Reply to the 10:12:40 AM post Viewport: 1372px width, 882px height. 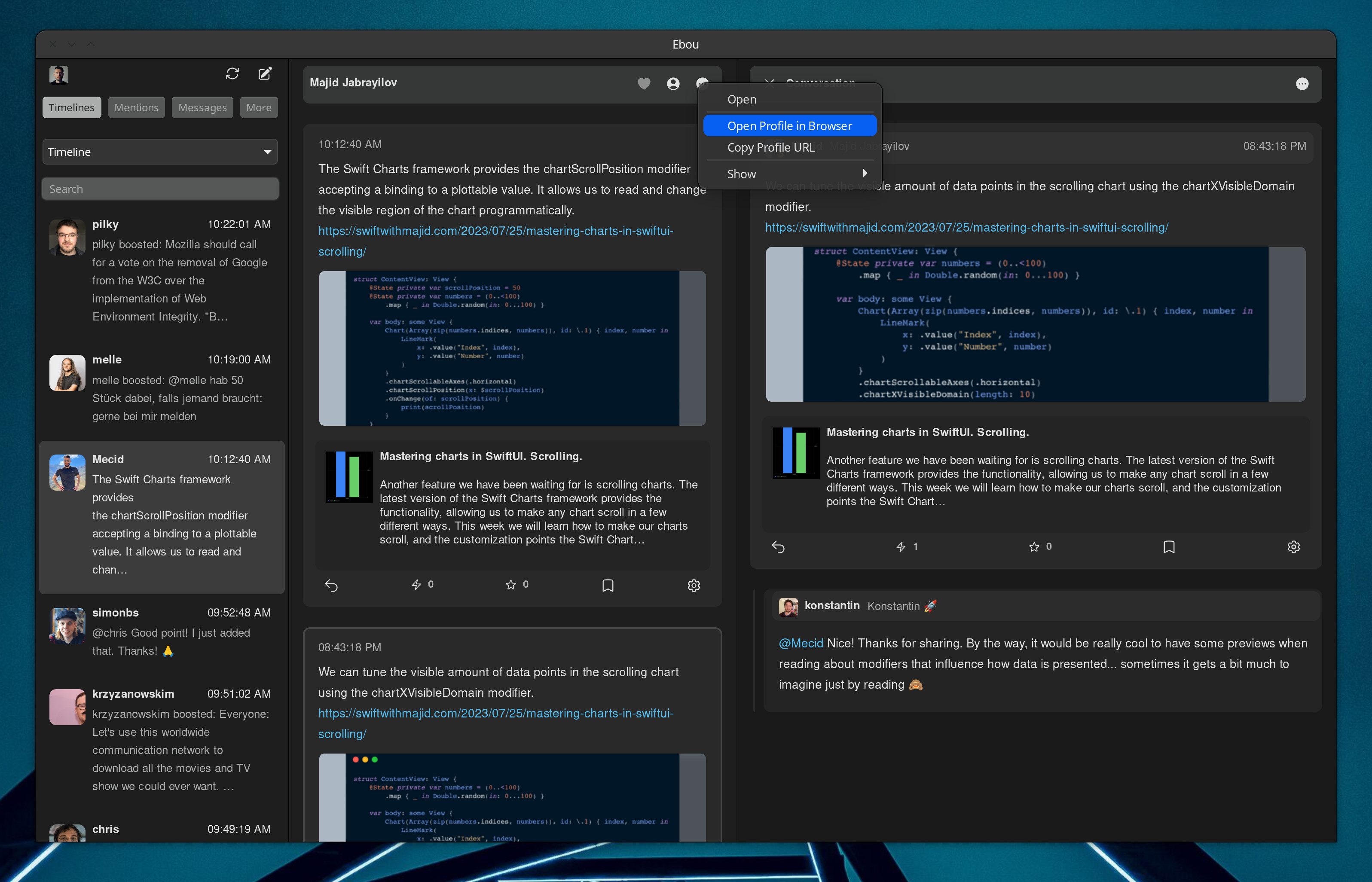coord(331,585)
